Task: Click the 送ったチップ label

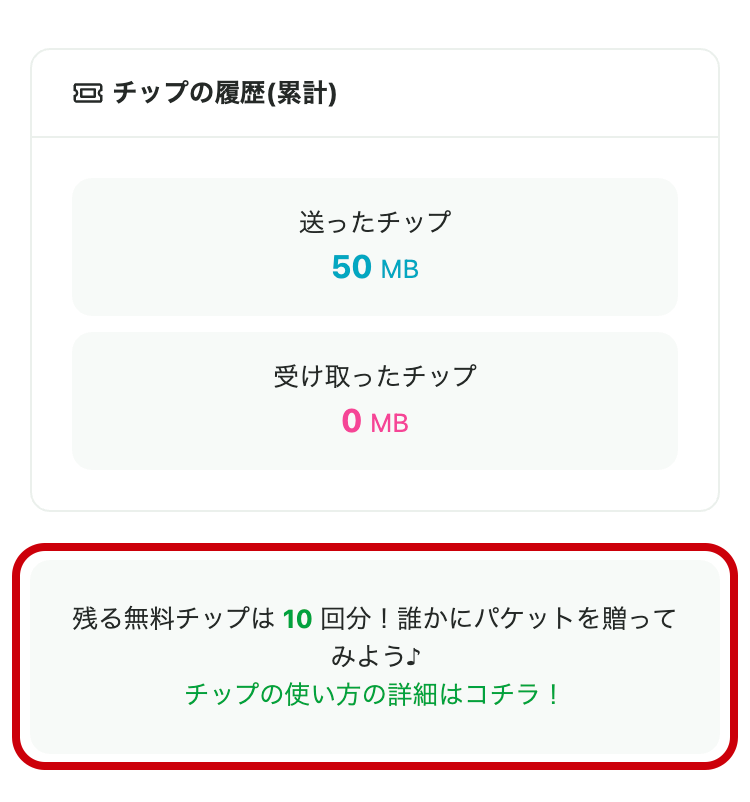Action: [x=375, y=222]
